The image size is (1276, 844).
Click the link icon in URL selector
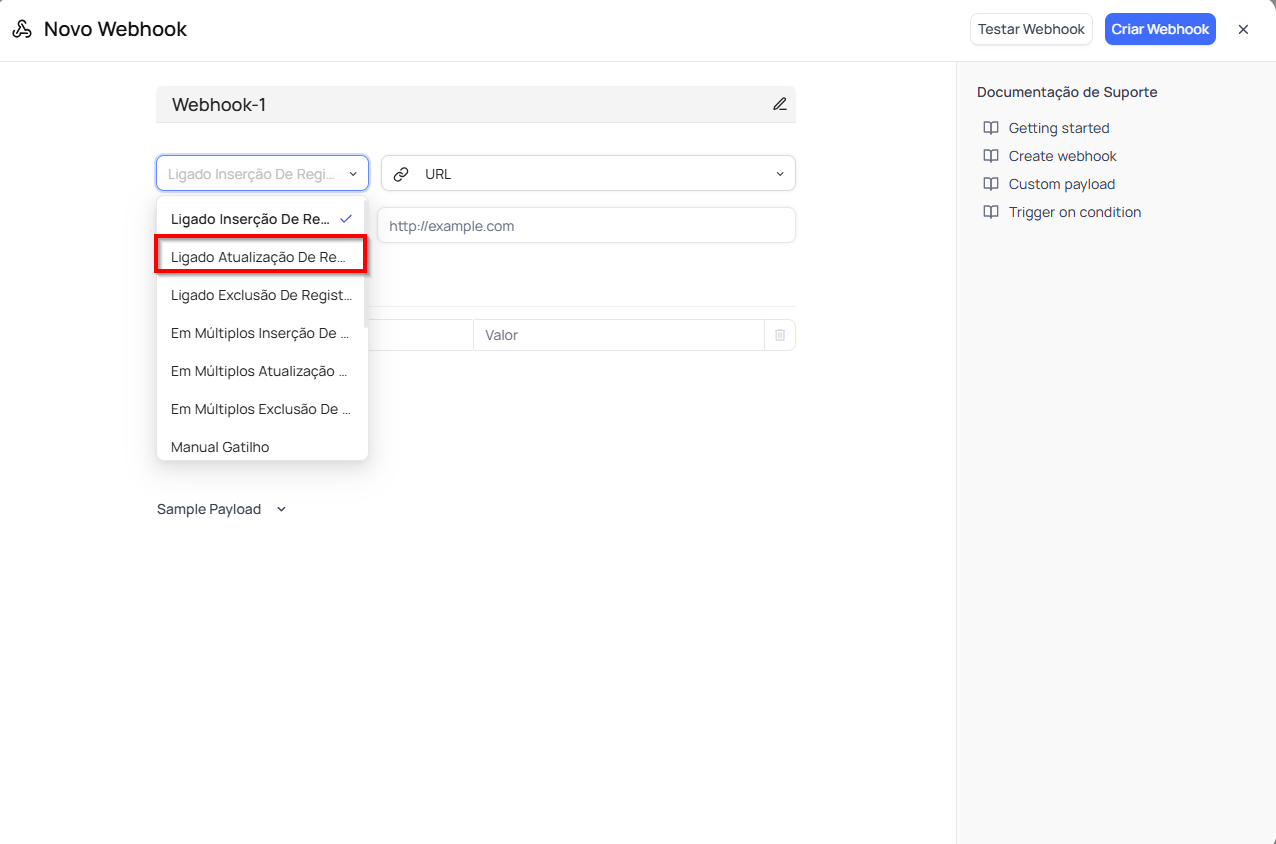(401, 174)
